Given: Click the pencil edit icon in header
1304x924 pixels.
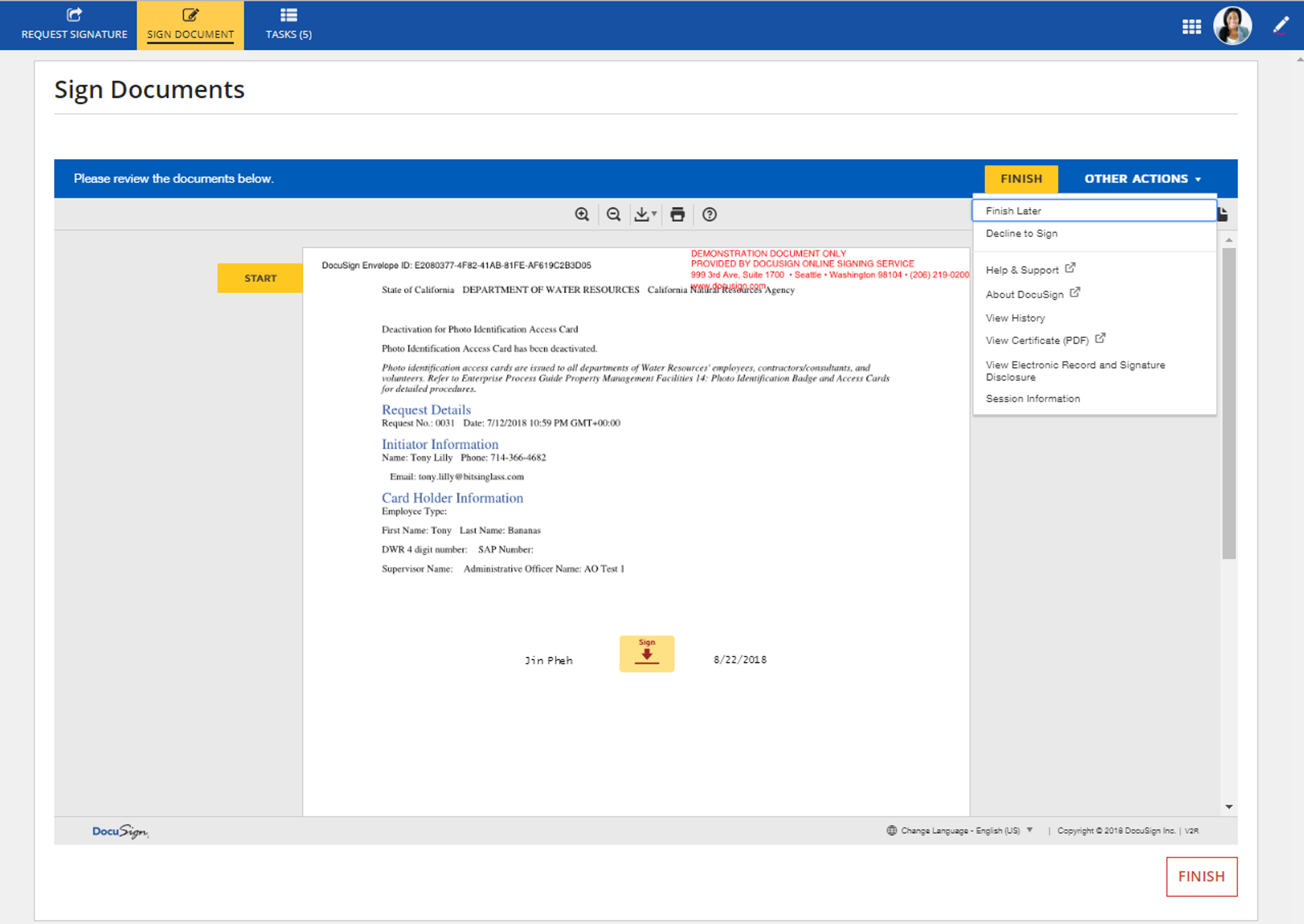Looking at the screenshot, I should pos(1281,25).
